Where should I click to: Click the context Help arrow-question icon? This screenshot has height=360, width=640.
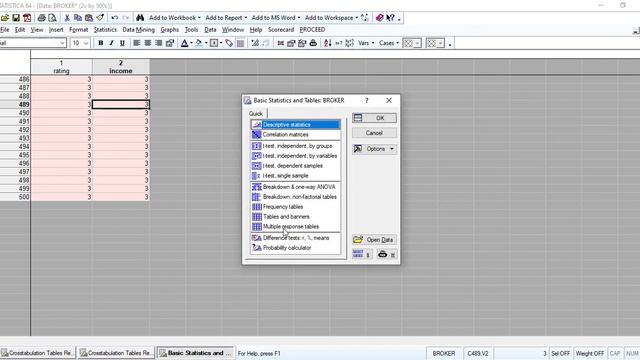[391, 18]
